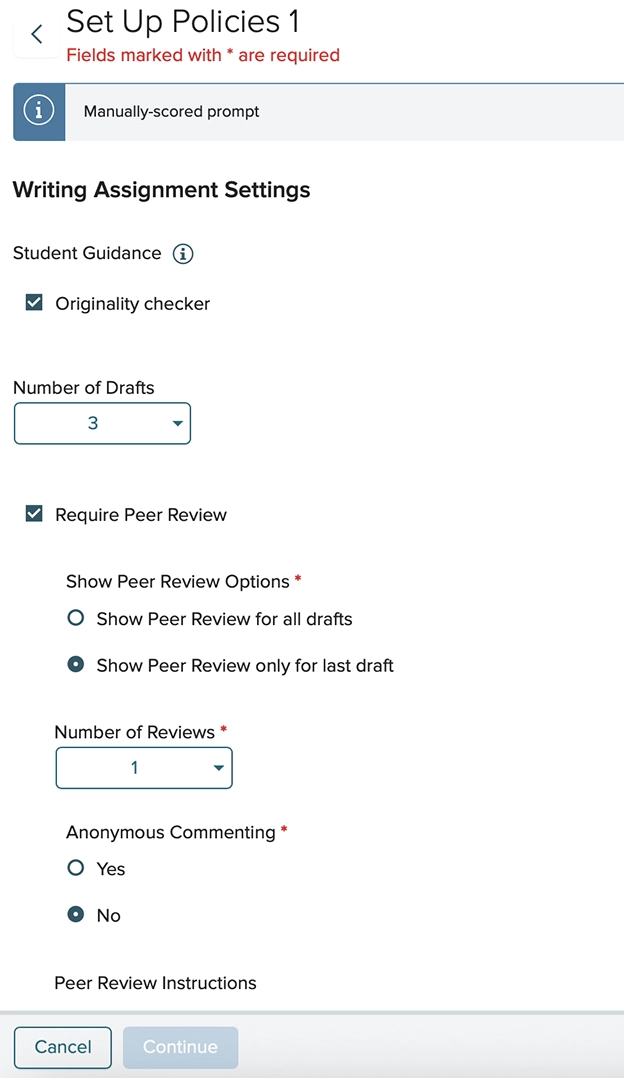Viewport: 624px width, 1078px height.
Task: Select Show Peer Review for all drafts
Action: pyautogui.click(x=75, y=619)
